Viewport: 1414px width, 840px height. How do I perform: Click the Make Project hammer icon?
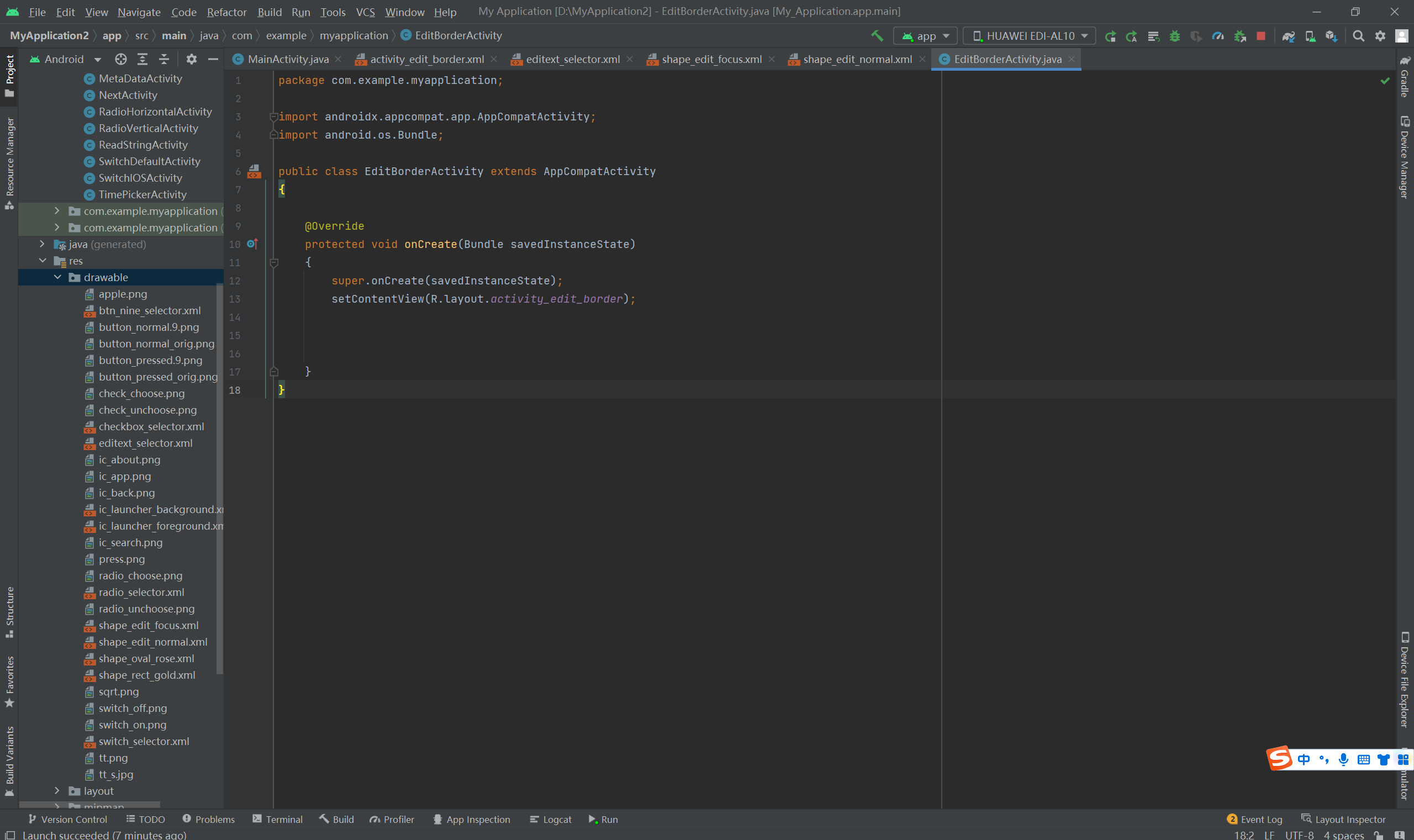(877, 36)
